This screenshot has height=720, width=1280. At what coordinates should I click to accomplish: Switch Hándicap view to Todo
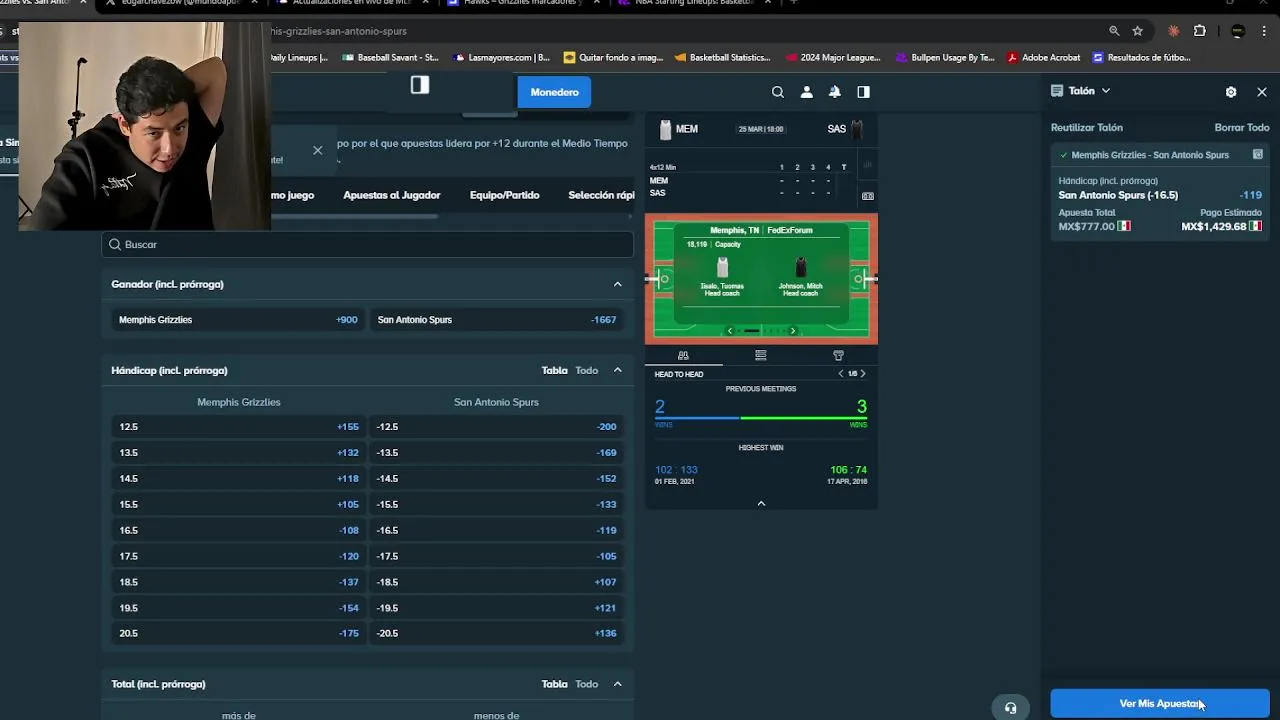(586, 370)
